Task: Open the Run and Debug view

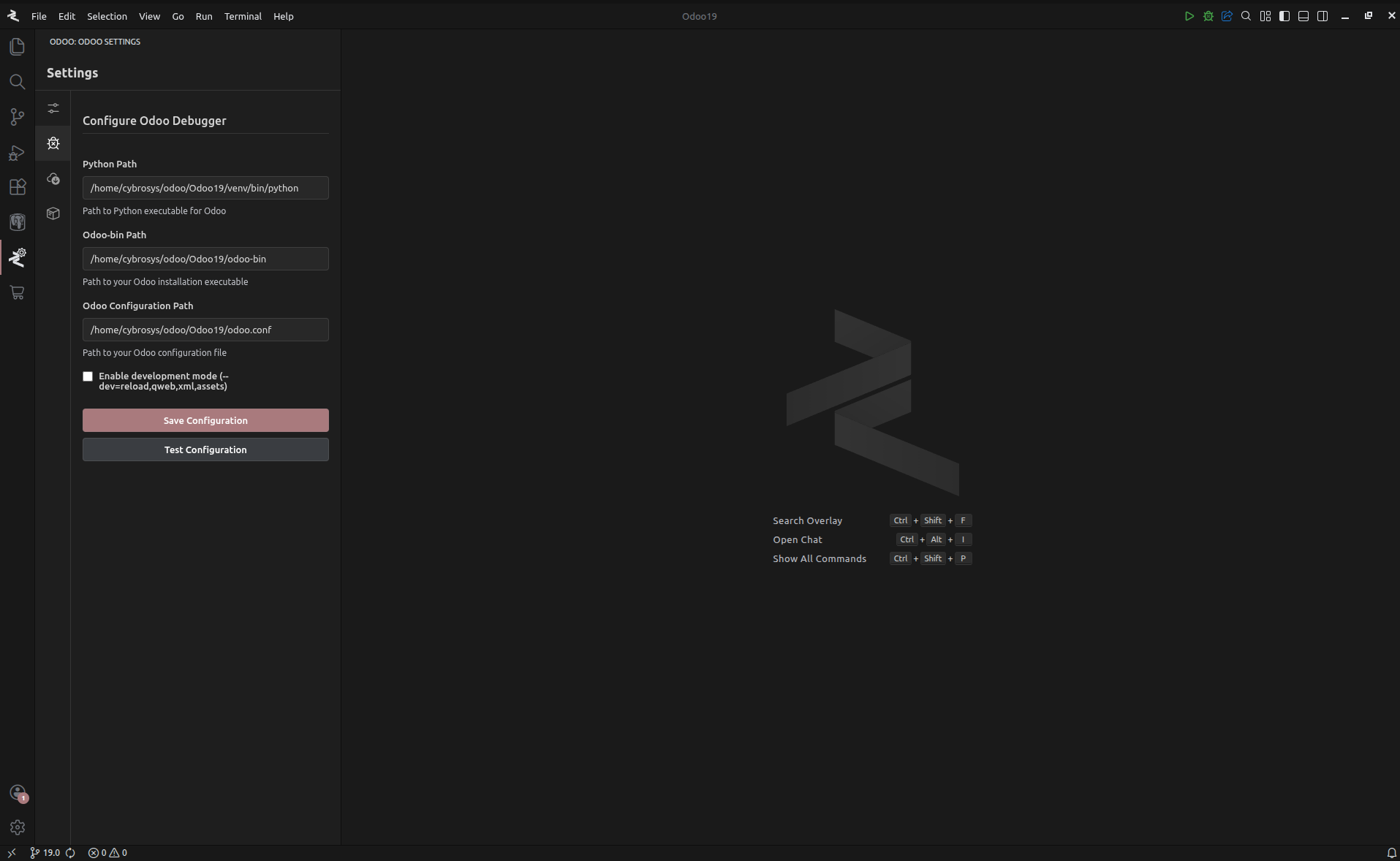Action: (x=18, y=152)
